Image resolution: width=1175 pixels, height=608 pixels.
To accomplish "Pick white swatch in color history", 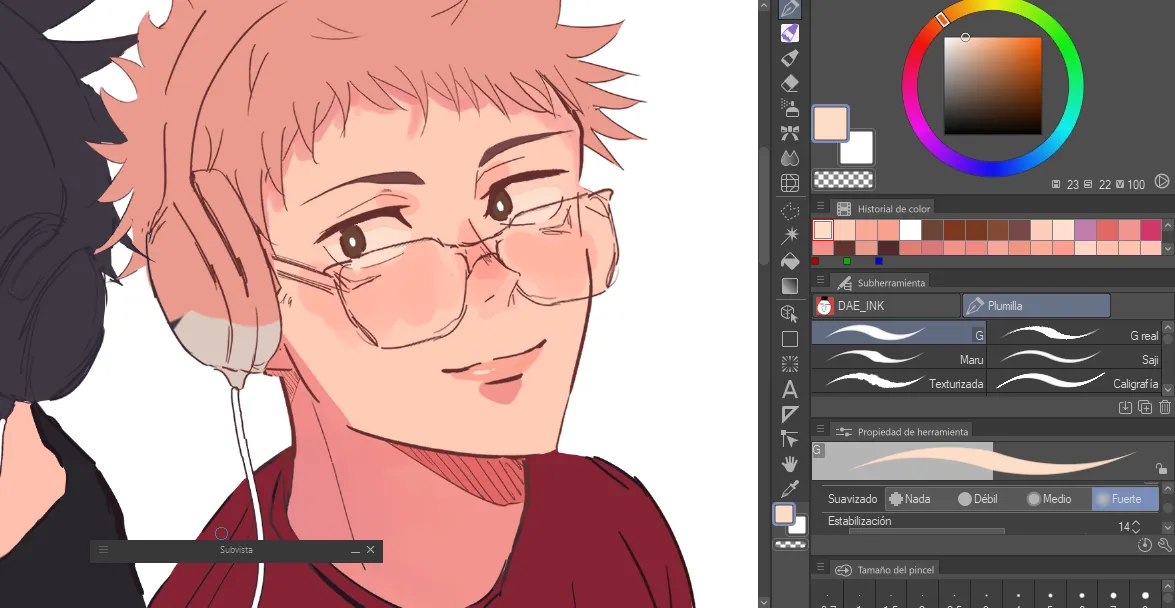I will (x=910, y=229).
